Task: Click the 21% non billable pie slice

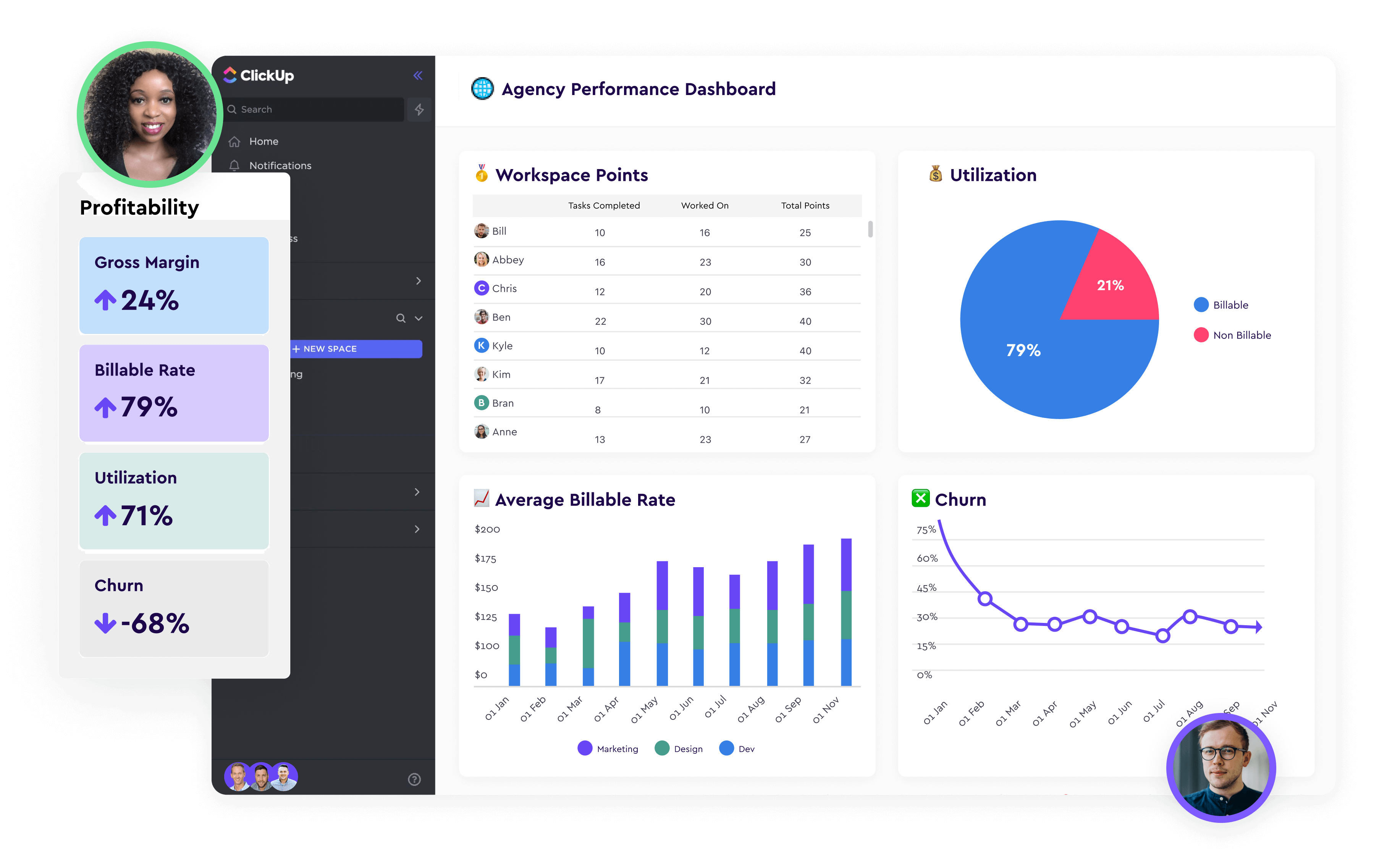Action: 1110,285
